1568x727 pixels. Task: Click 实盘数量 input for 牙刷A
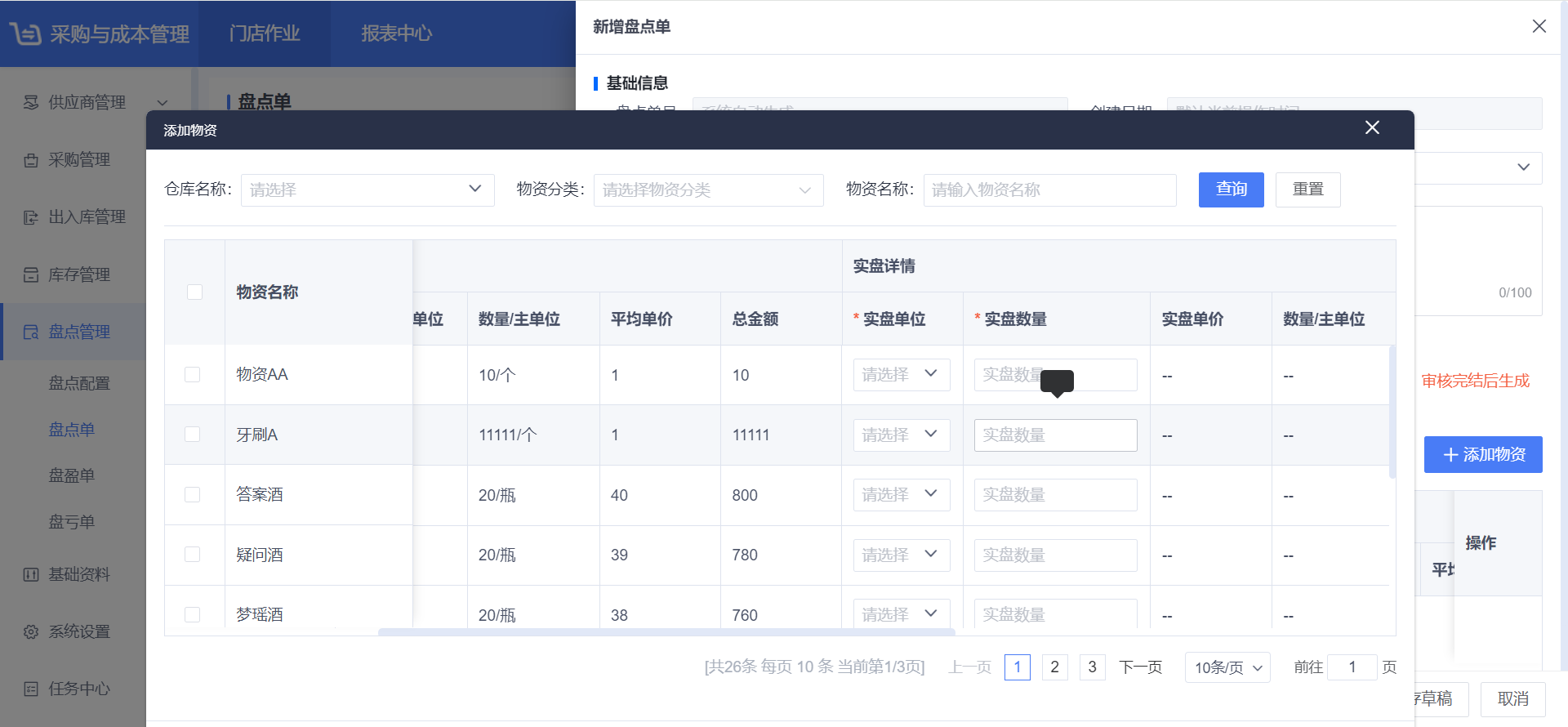click(x=1055, y=435)
